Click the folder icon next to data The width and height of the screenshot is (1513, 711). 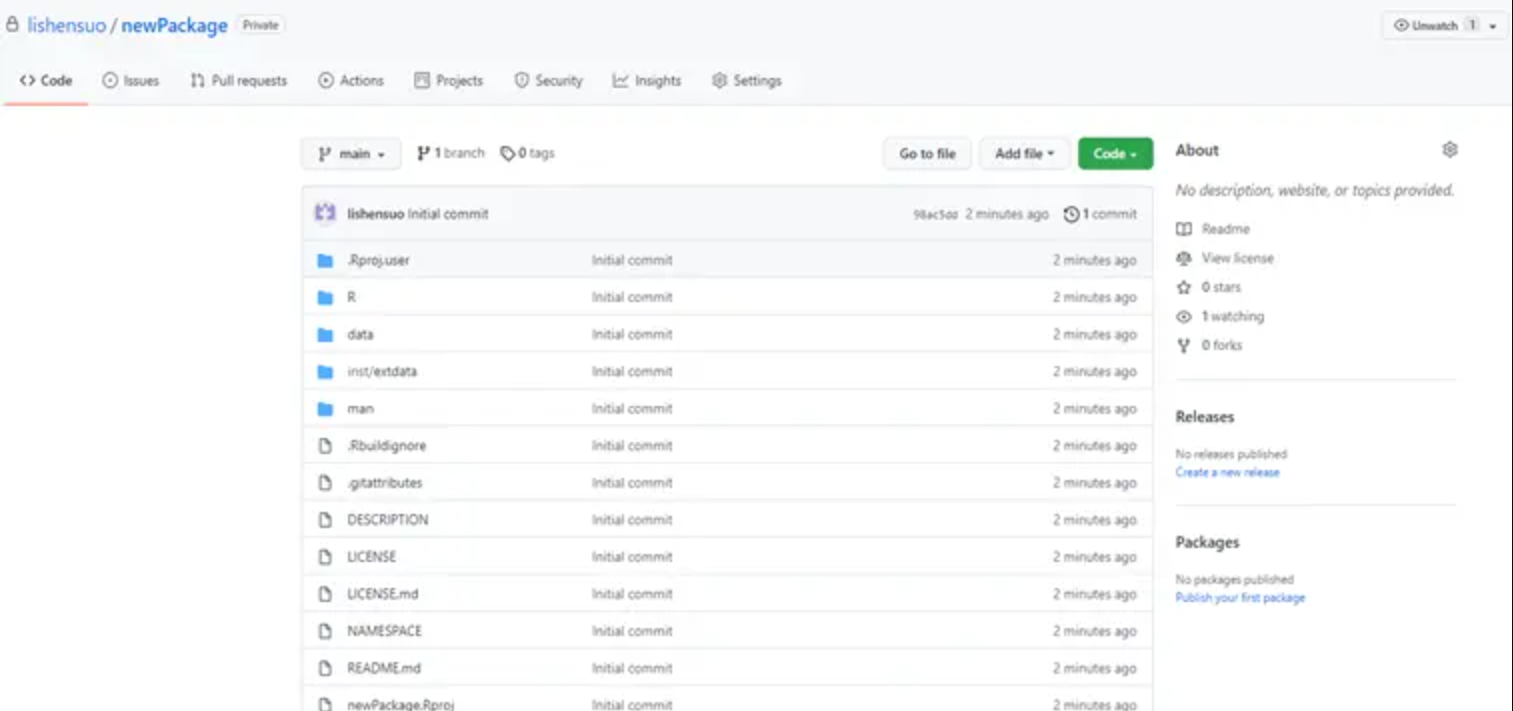coord(325,335)
